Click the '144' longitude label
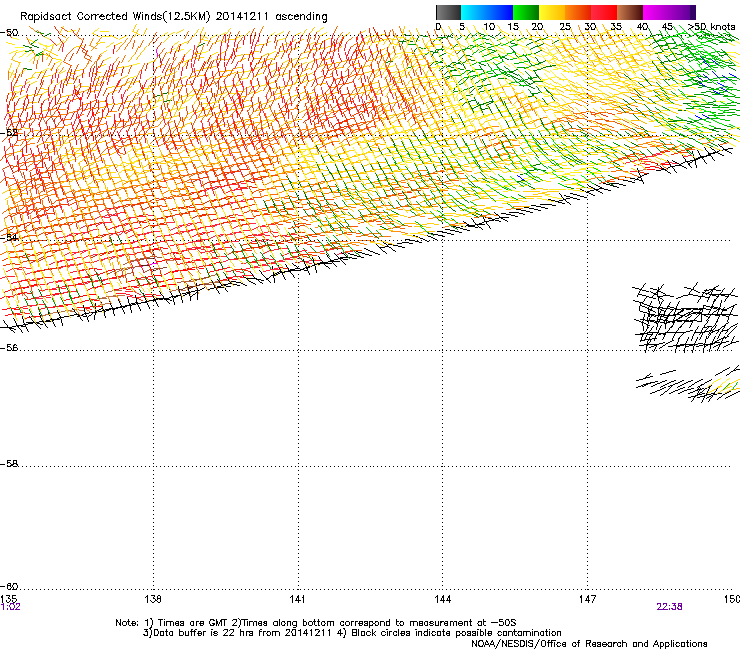This screenshot has height=650, width=740. point(443,599)
